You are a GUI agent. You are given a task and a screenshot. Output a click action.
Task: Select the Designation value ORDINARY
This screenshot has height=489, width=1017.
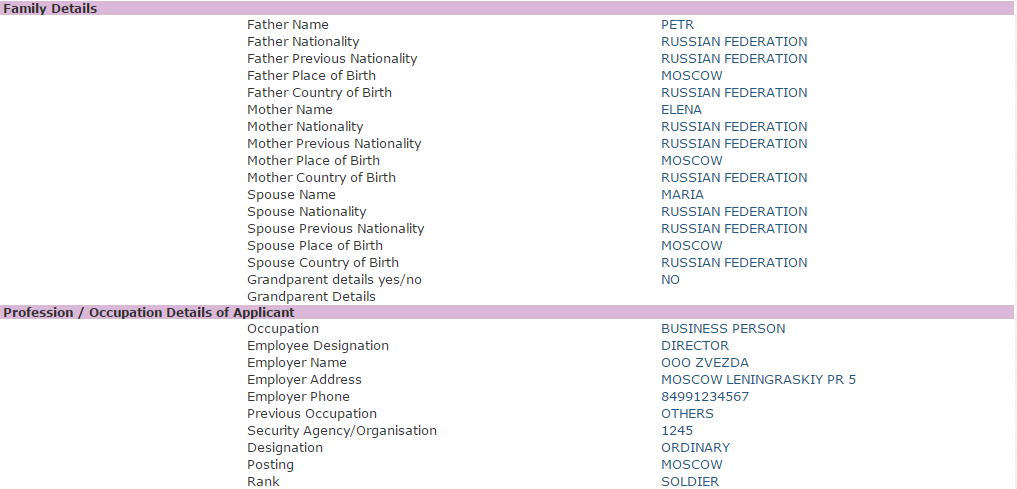[695, 447]
